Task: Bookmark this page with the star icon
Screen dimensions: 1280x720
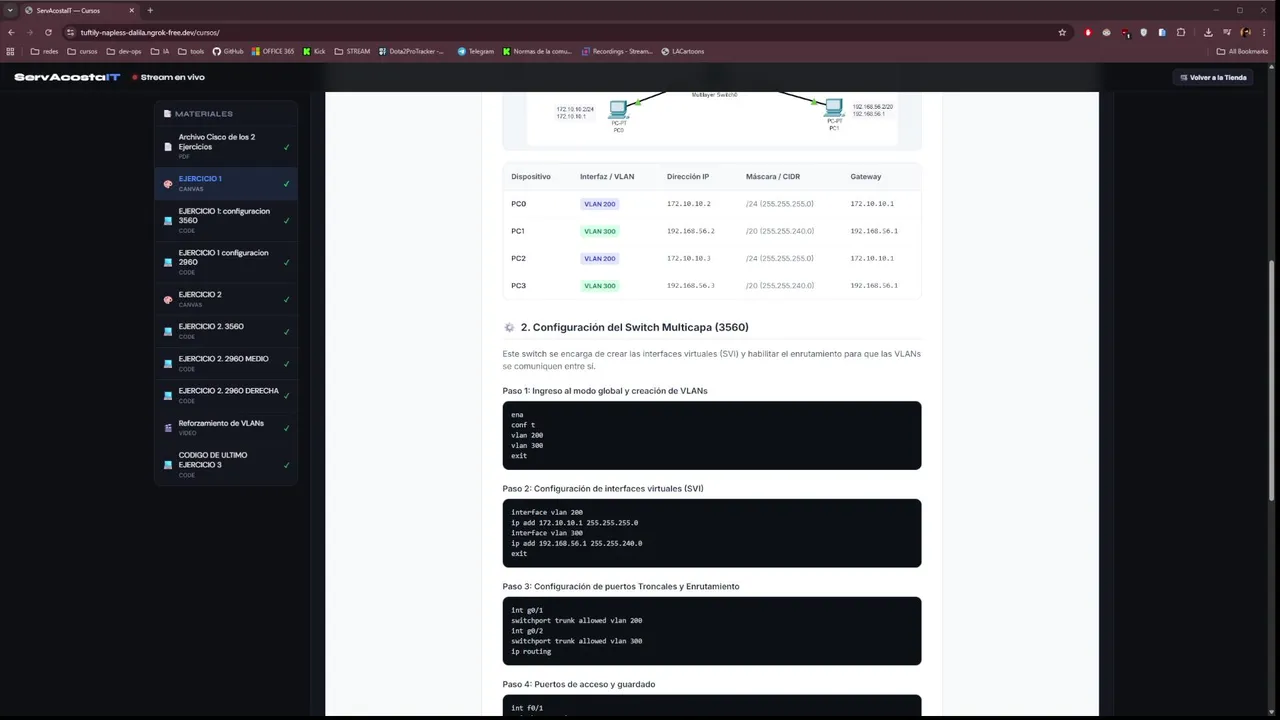Action: coord(1062,32)
